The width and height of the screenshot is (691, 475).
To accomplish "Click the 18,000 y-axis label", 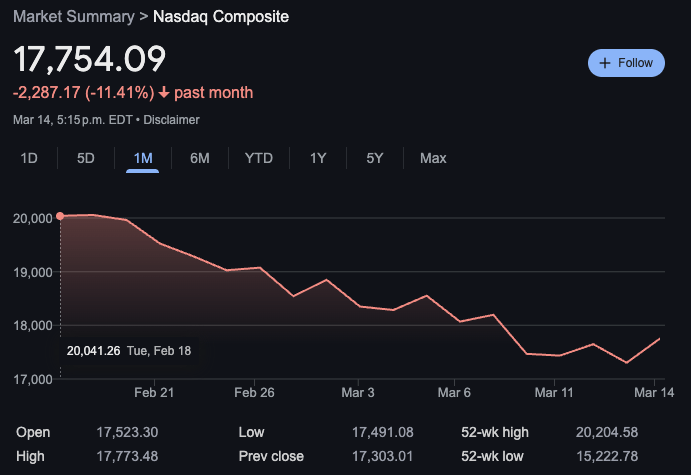I will tap(33, 326).
